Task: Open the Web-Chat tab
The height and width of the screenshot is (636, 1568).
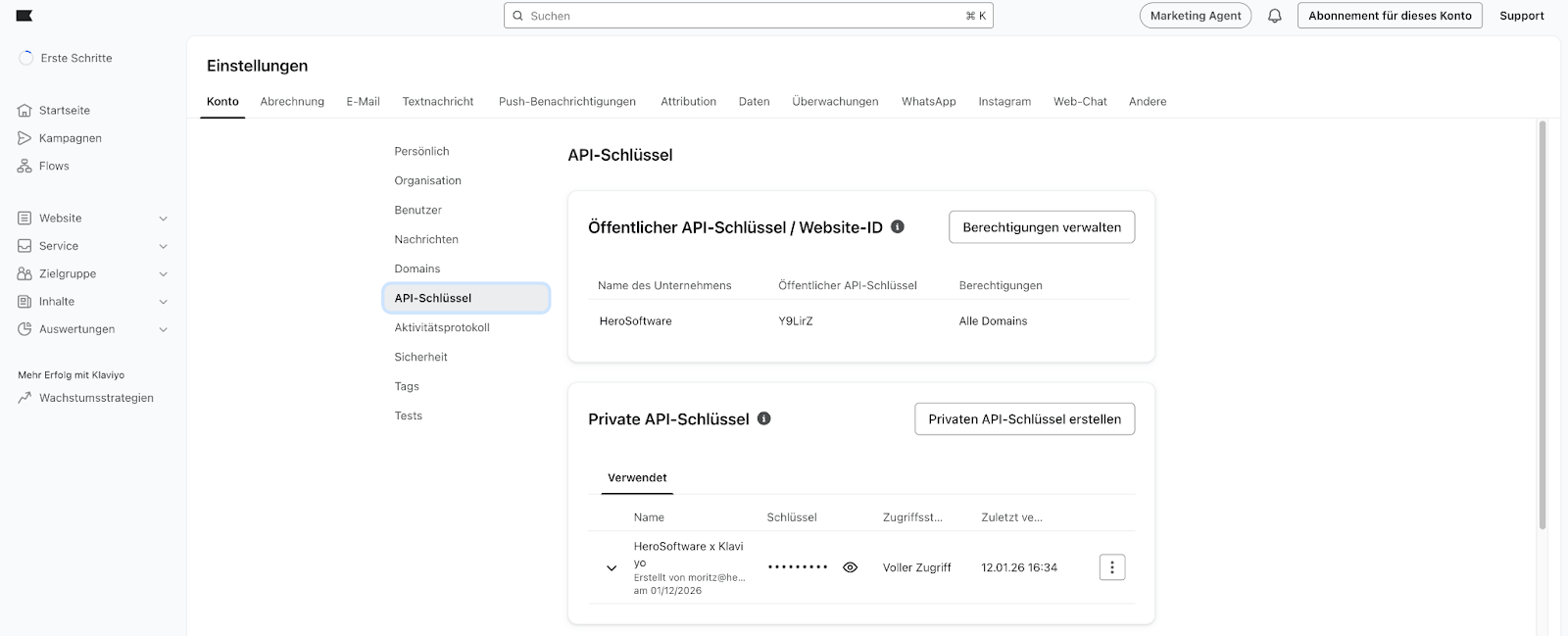Action: pyautogui.click(x=1080, y=101)
